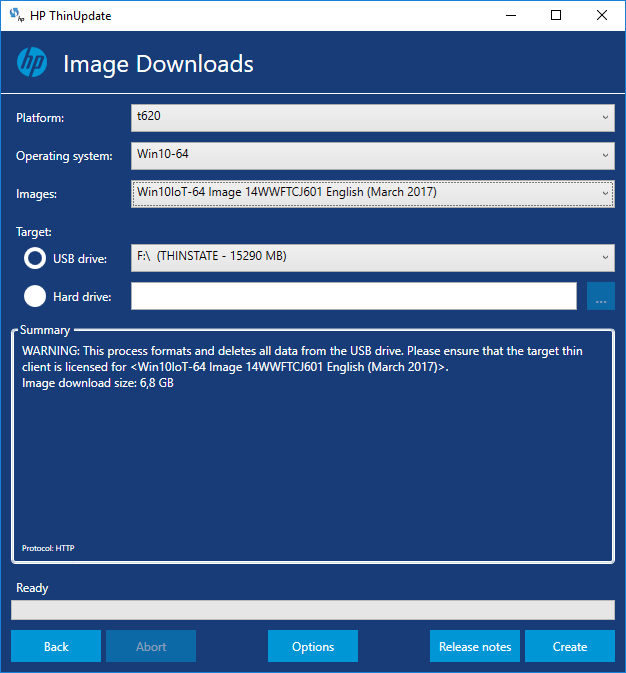Open the Platform dropdown showing t620
This screenshot has height=673, width=626.
(373, 118)
